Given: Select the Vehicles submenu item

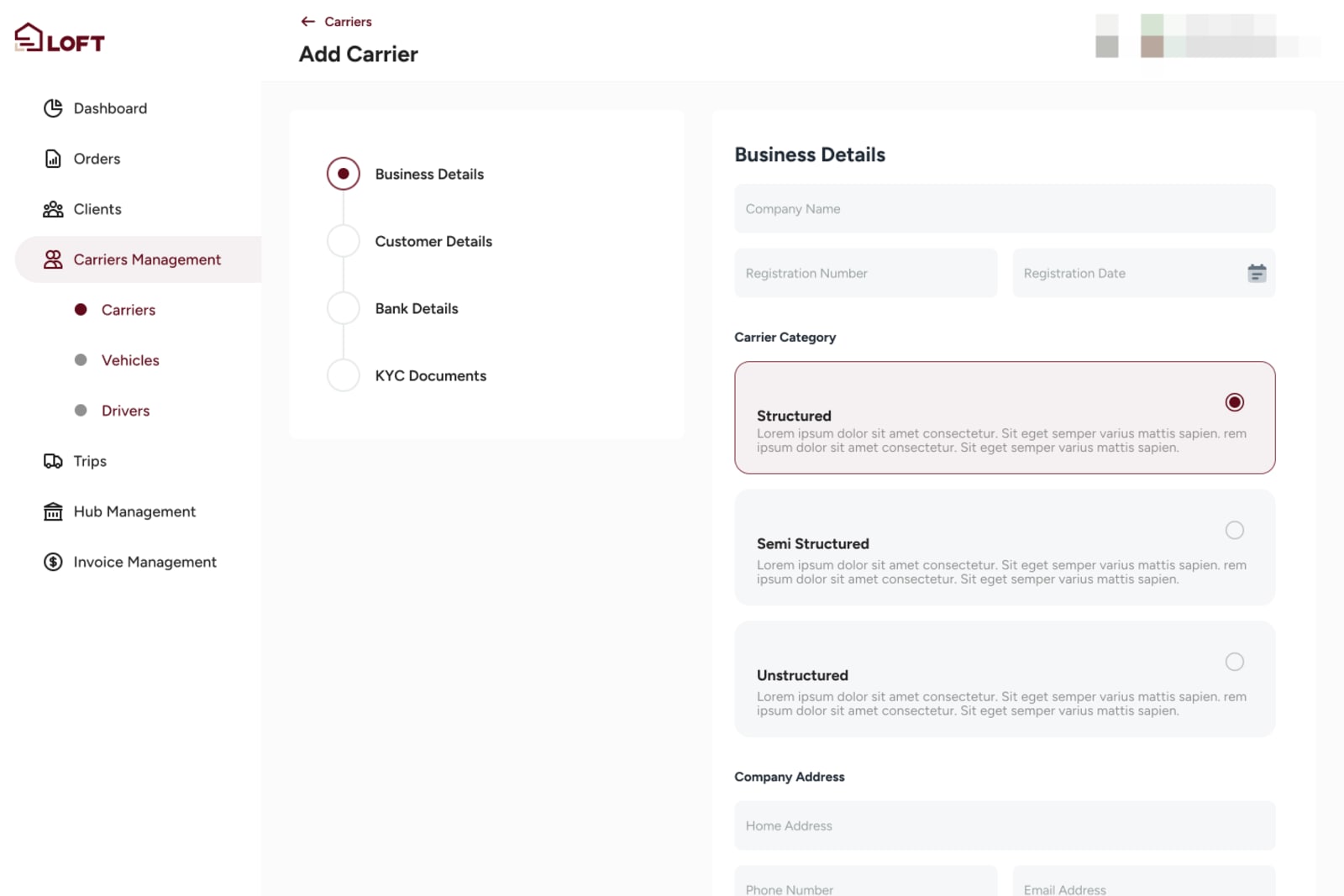Looking at the screenshot, I should click(x=130, y=360).
